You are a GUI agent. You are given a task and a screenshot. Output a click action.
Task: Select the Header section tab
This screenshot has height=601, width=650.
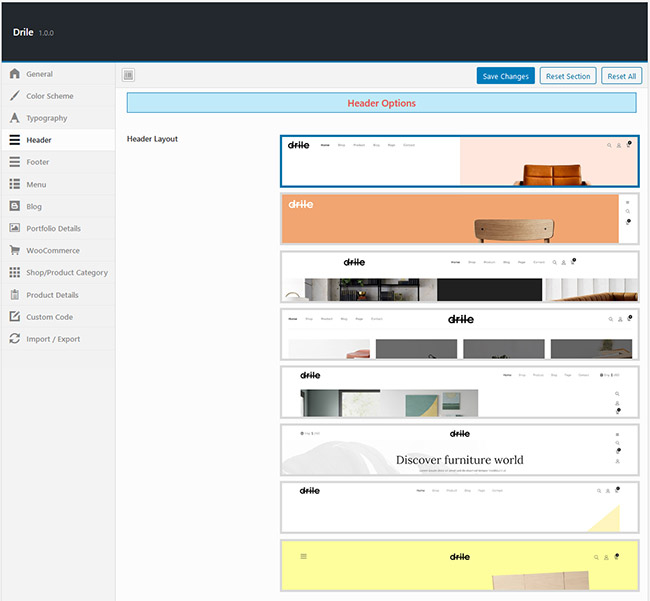[x=58, y=140]
